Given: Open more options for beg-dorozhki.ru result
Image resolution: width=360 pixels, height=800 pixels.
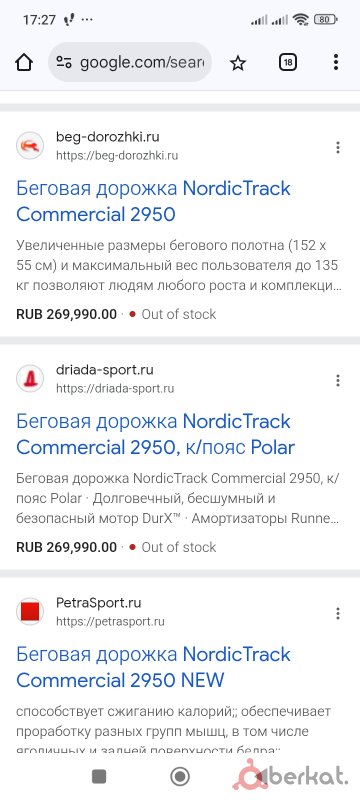Looking at the screenshot, I should pyautogui.click(x=338, y=147).
